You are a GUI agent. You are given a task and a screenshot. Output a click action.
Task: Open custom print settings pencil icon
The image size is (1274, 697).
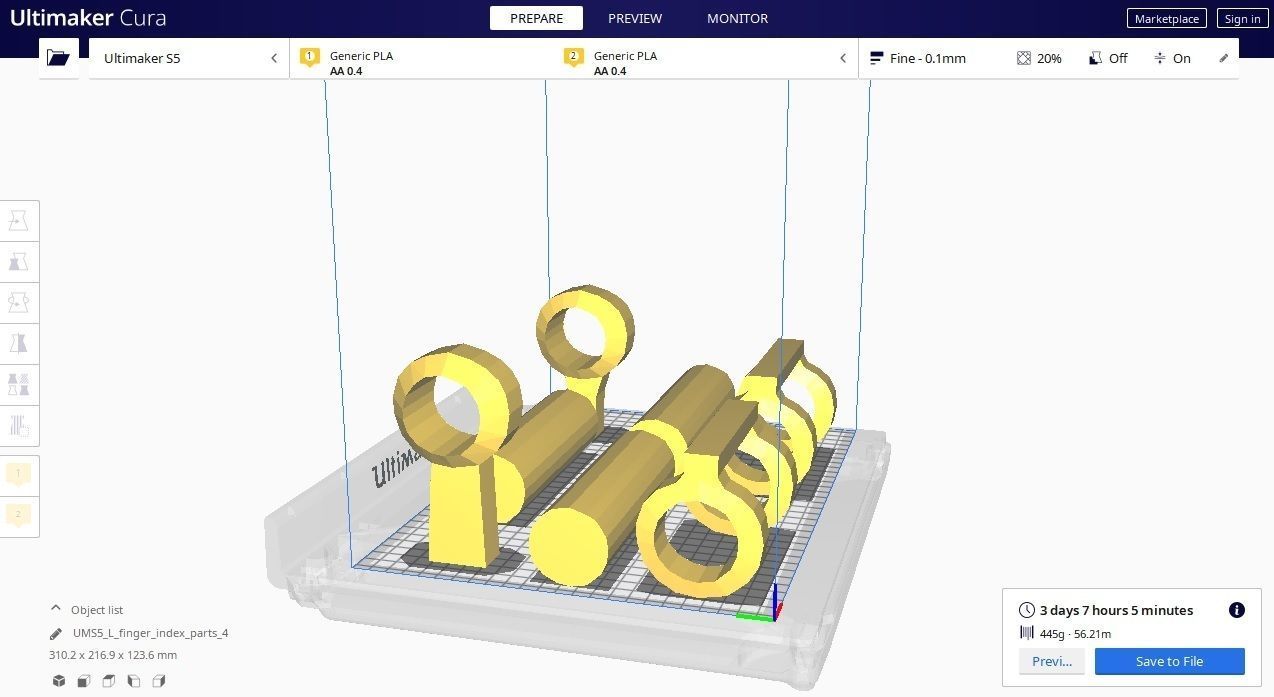(1223, 58)
